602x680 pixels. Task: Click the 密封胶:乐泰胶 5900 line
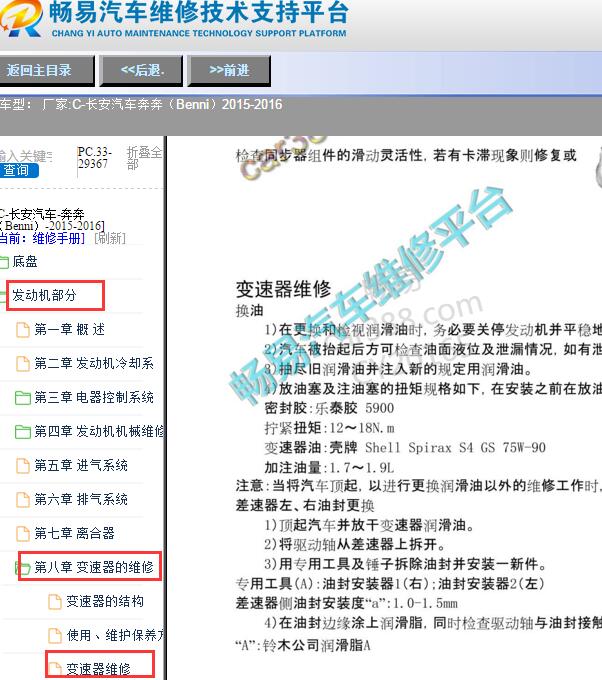pos(329,408)
